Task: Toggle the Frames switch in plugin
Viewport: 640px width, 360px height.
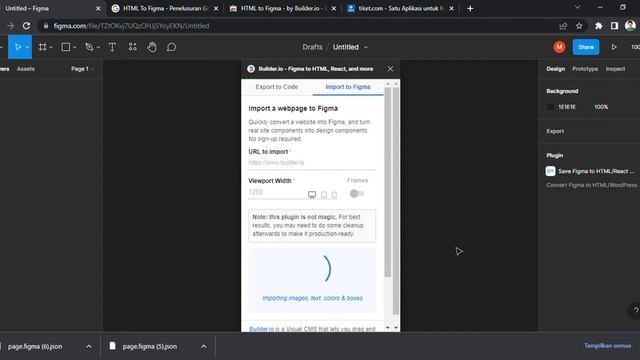Action: (357, 193)
